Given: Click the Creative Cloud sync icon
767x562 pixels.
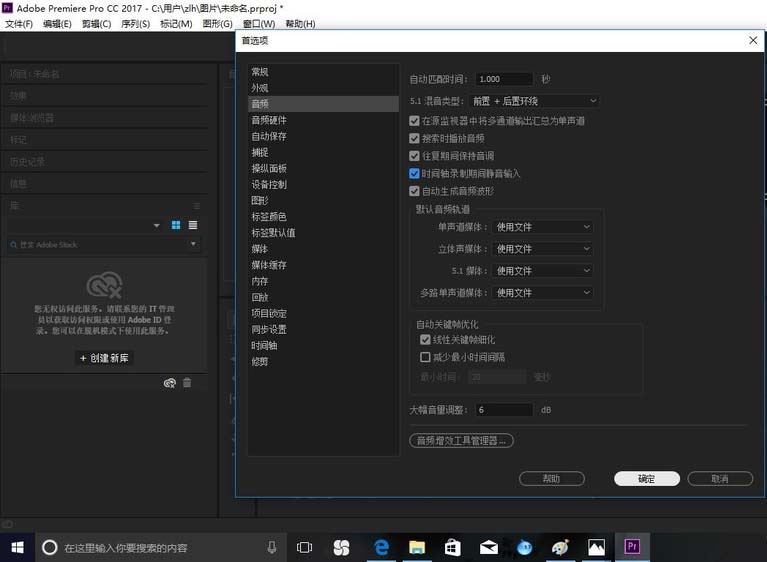Looking at the screenshot, I should click(170, 383).
